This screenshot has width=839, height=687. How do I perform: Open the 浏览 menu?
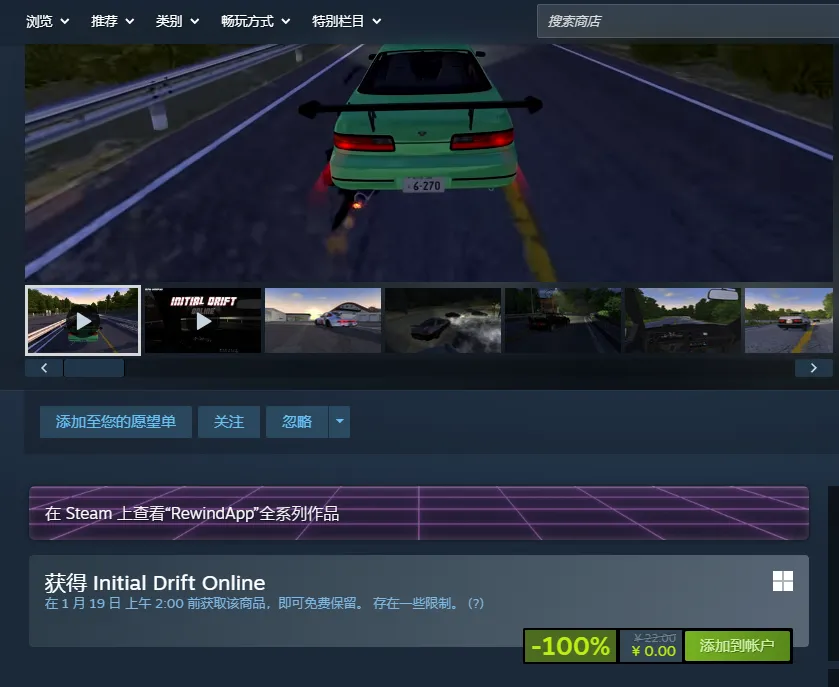click(47, 21)
